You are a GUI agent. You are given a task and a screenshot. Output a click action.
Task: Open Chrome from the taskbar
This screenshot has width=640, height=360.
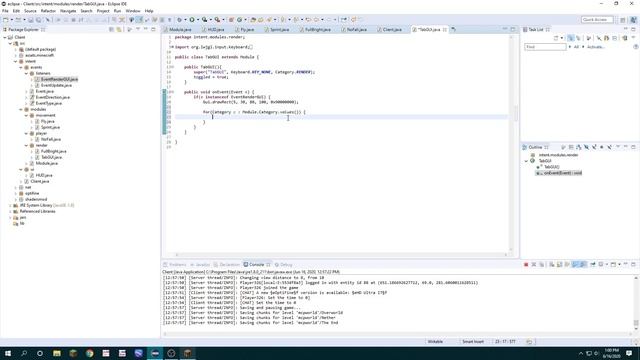tap(89, 353)
